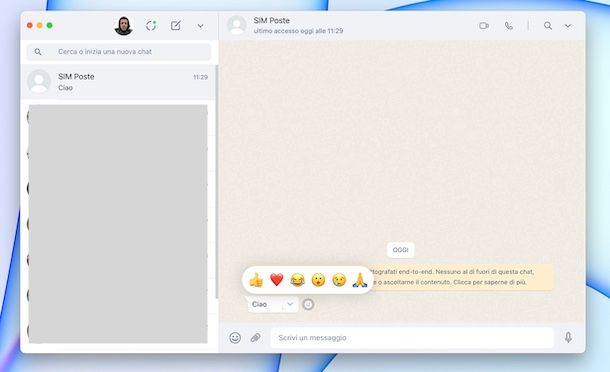The height and width of the screenshot is (372, 610).
Task: React with crying face emoji
Action: 339,280
